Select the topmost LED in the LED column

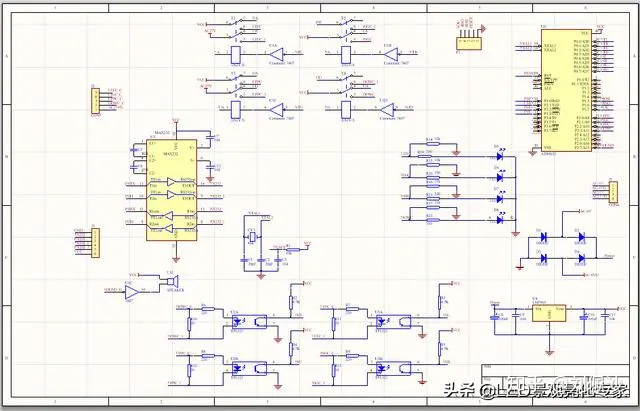coord(500,156)
